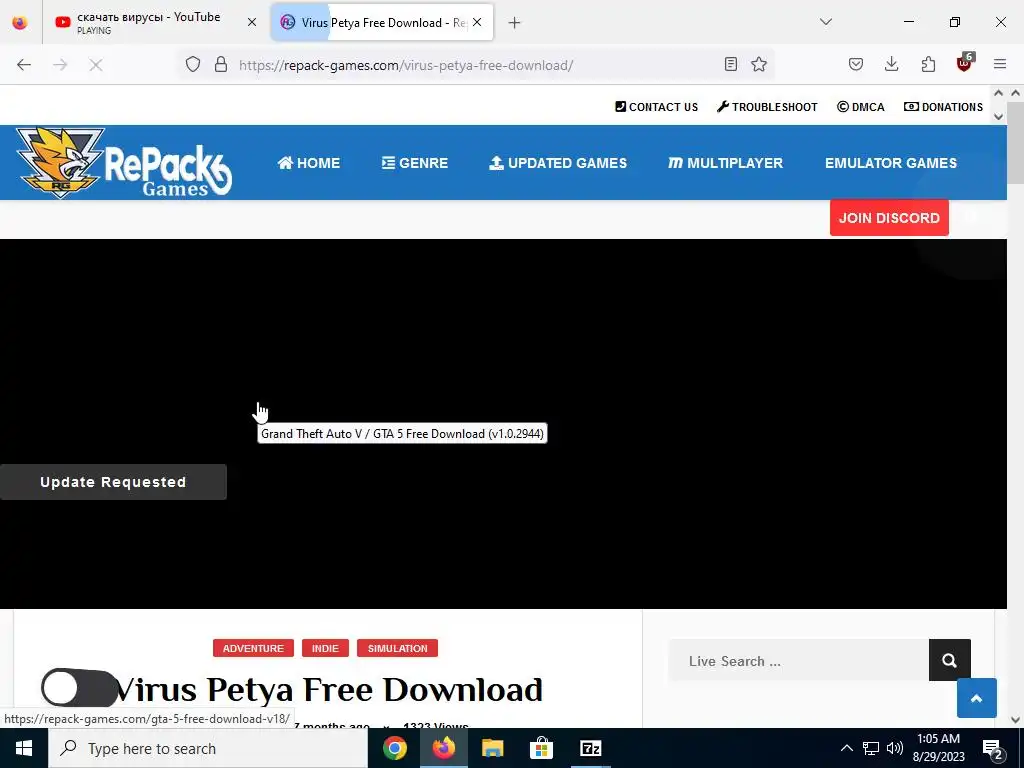
Task: Open the CONTACT US link
Action: (656, 106)
